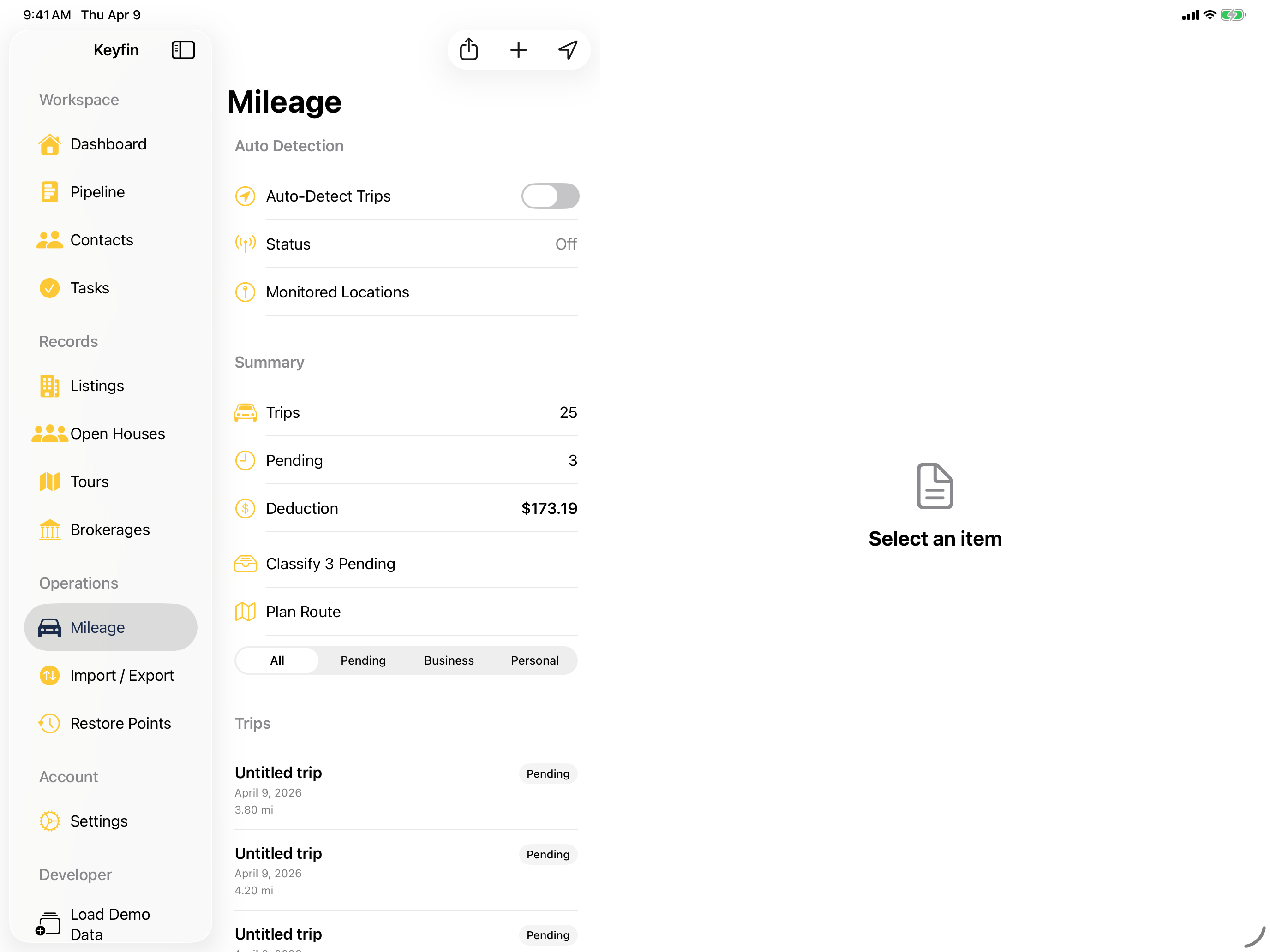The height and width of the screenshot is (952, 1270).
Task: Click the Status Off value
Action: pyautogui.click(x=565, y=244)
